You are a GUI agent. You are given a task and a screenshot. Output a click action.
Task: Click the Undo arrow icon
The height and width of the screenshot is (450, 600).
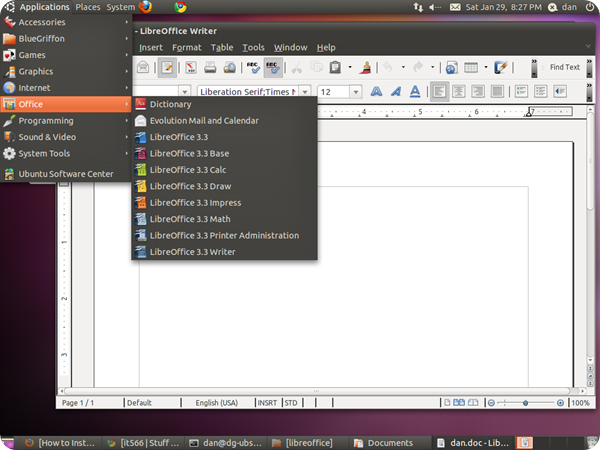point(388,67)
